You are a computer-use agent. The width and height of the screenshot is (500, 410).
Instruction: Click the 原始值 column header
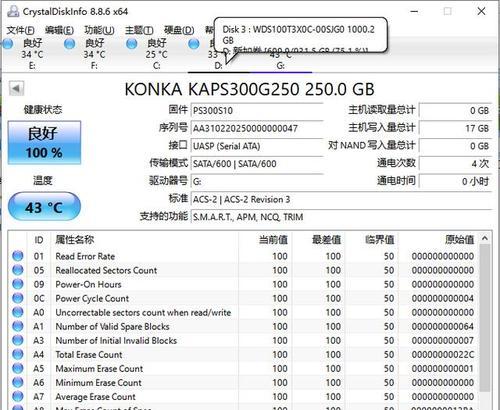pyautogui.click(x=439, y=239)
